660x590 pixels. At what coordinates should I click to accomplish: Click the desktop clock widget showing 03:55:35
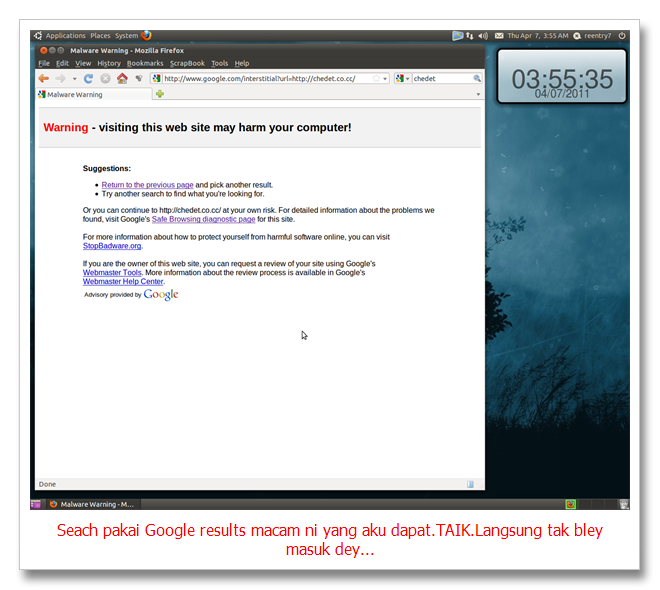click(x=562, y=76)
